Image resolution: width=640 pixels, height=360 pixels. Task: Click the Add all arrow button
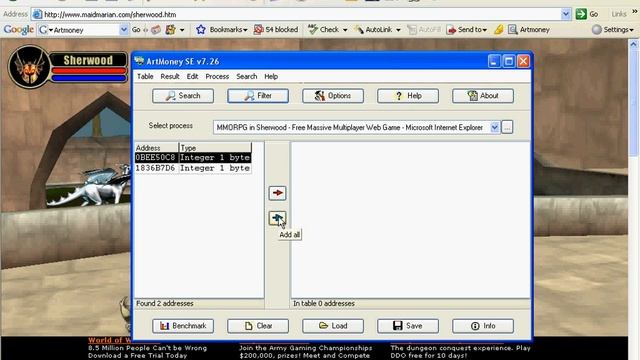(x=277, y=218)
